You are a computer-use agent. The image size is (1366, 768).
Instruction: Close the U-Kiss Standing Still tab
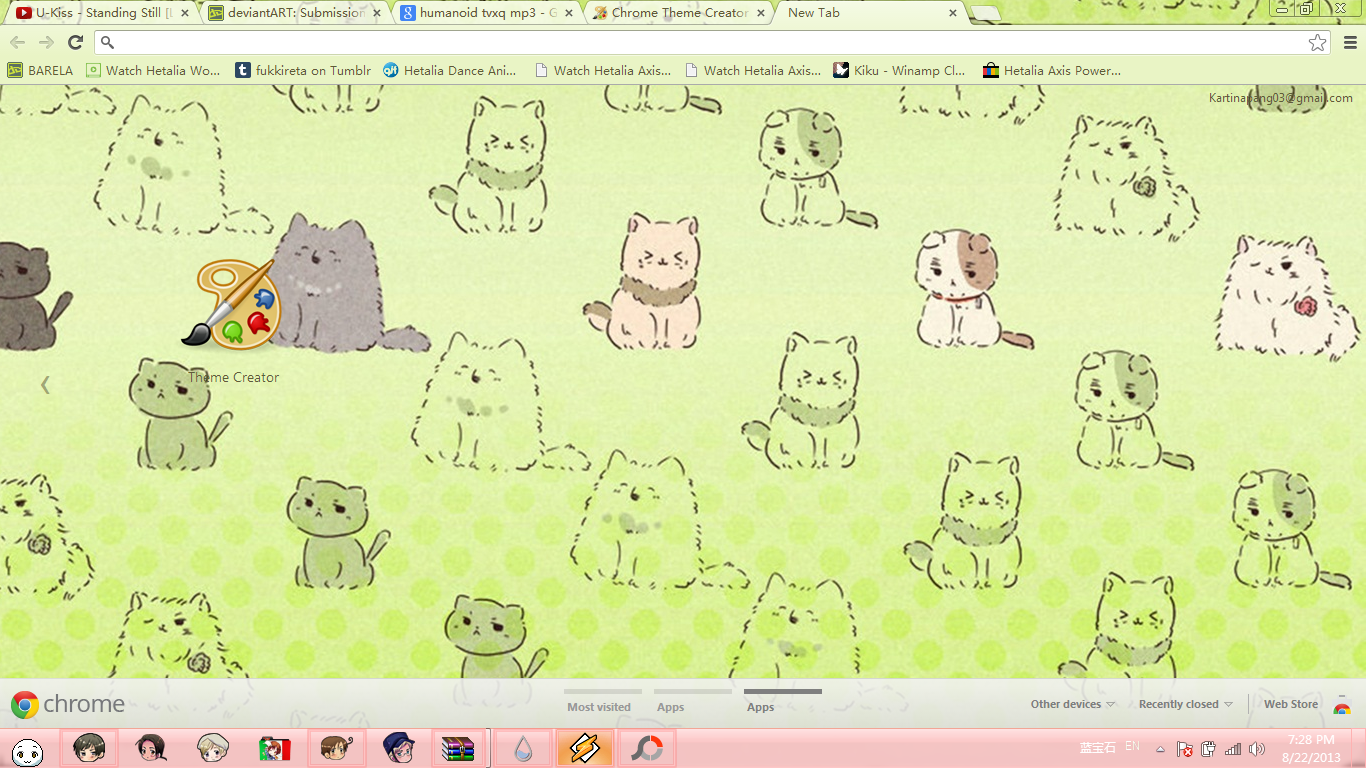(x=184, y=13)
